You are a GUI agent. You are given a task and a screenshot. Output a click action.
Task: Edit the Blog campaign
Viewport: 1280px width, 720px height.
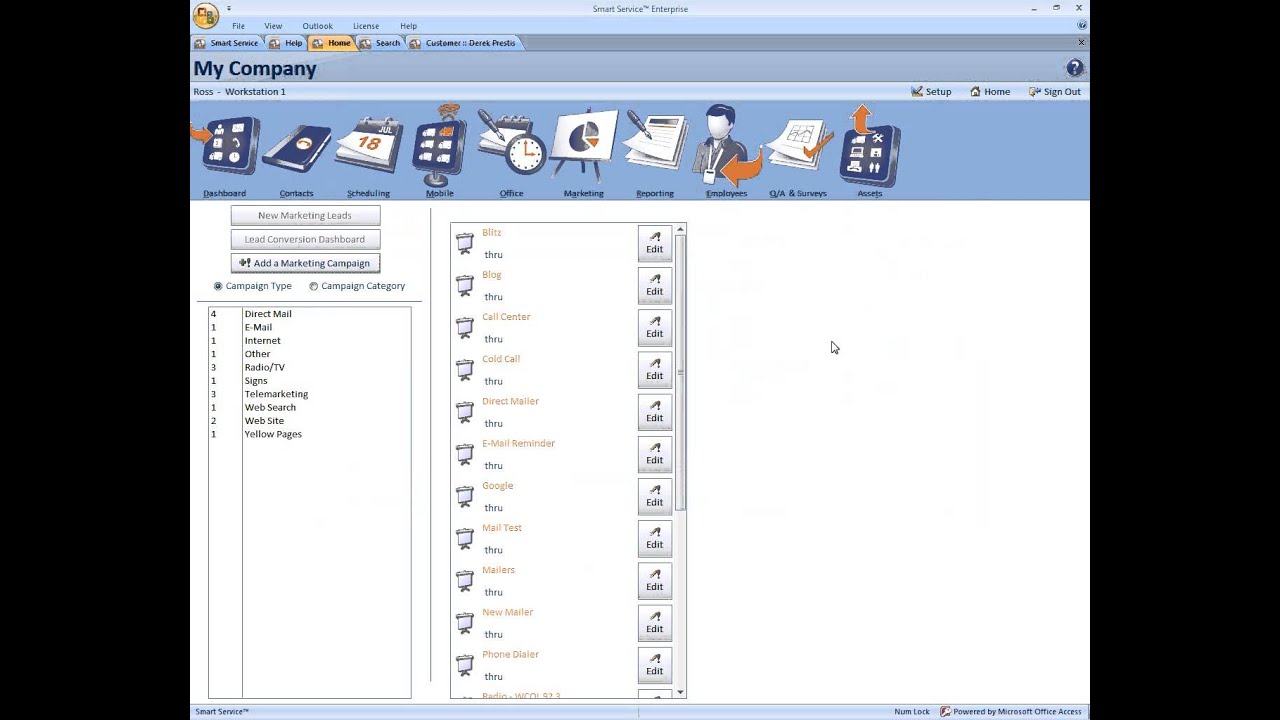(x=654, y=285)
